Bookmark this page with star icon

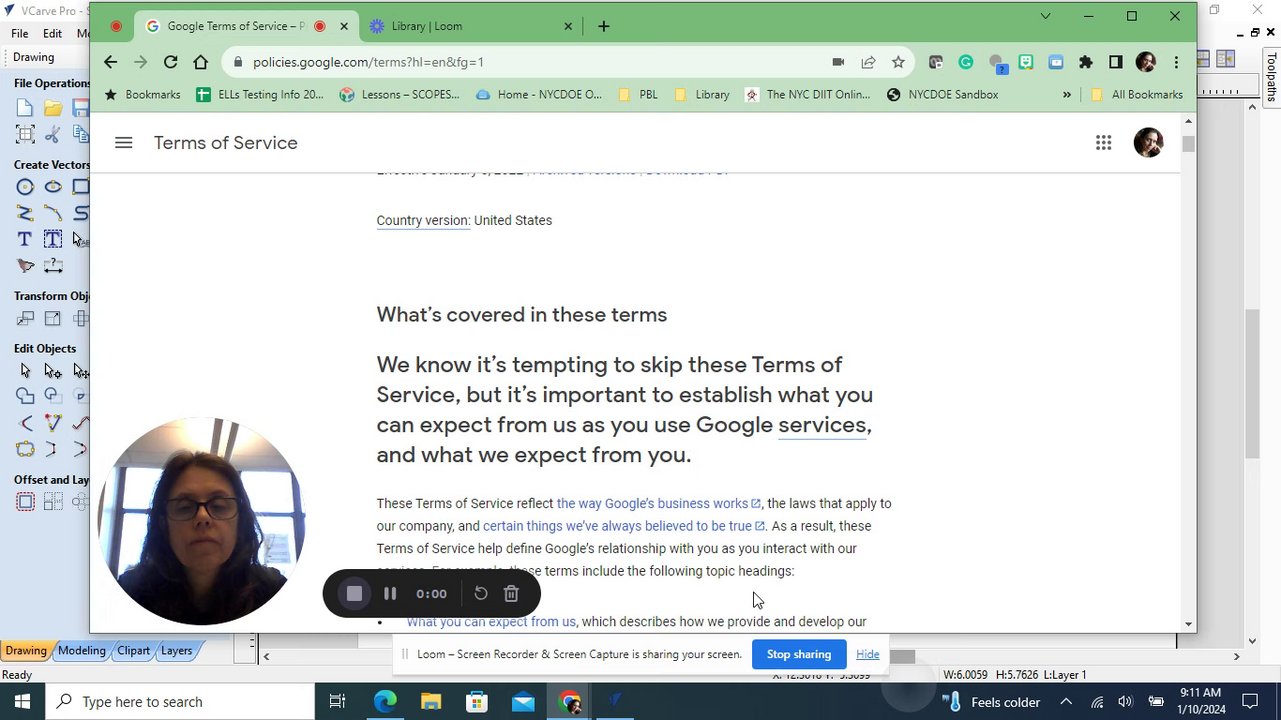[x=898, y=62]
